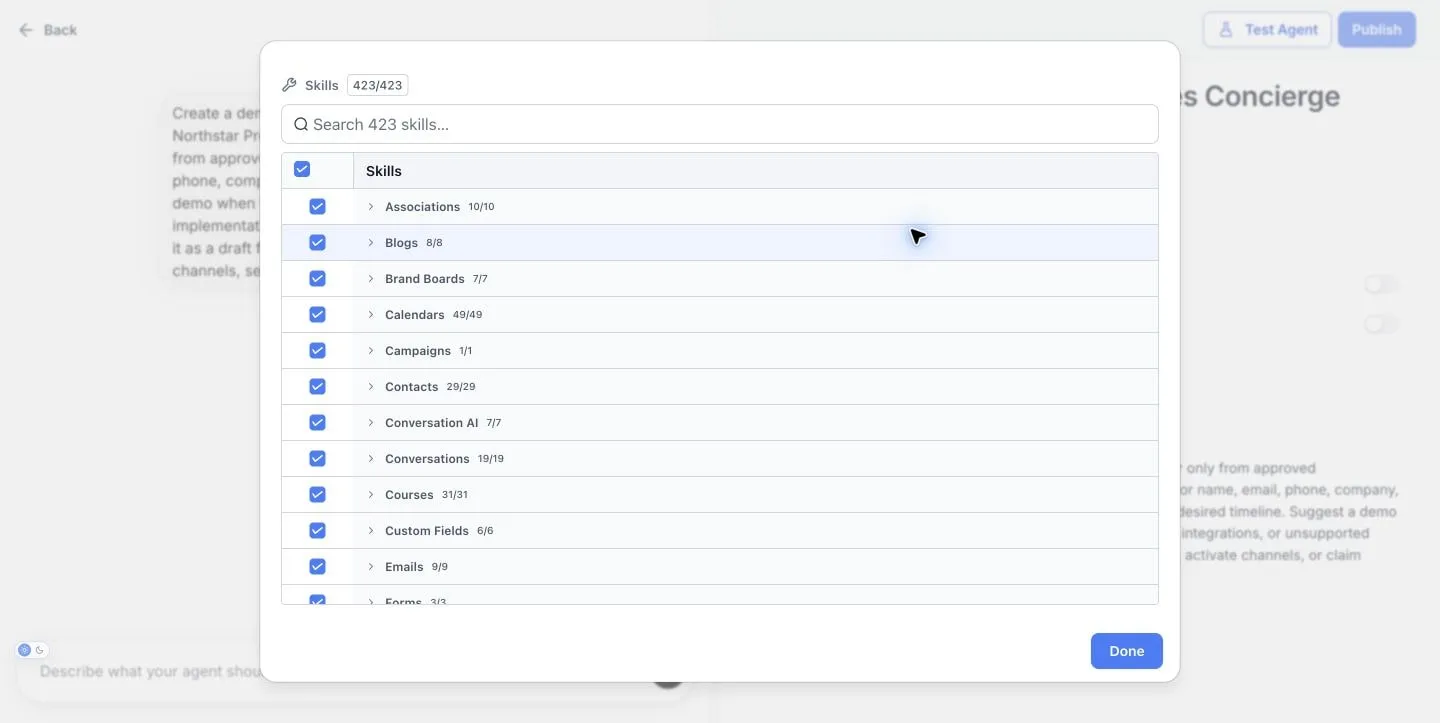Click the Done button
The image size is (1440, 723).
(1126, 651)
